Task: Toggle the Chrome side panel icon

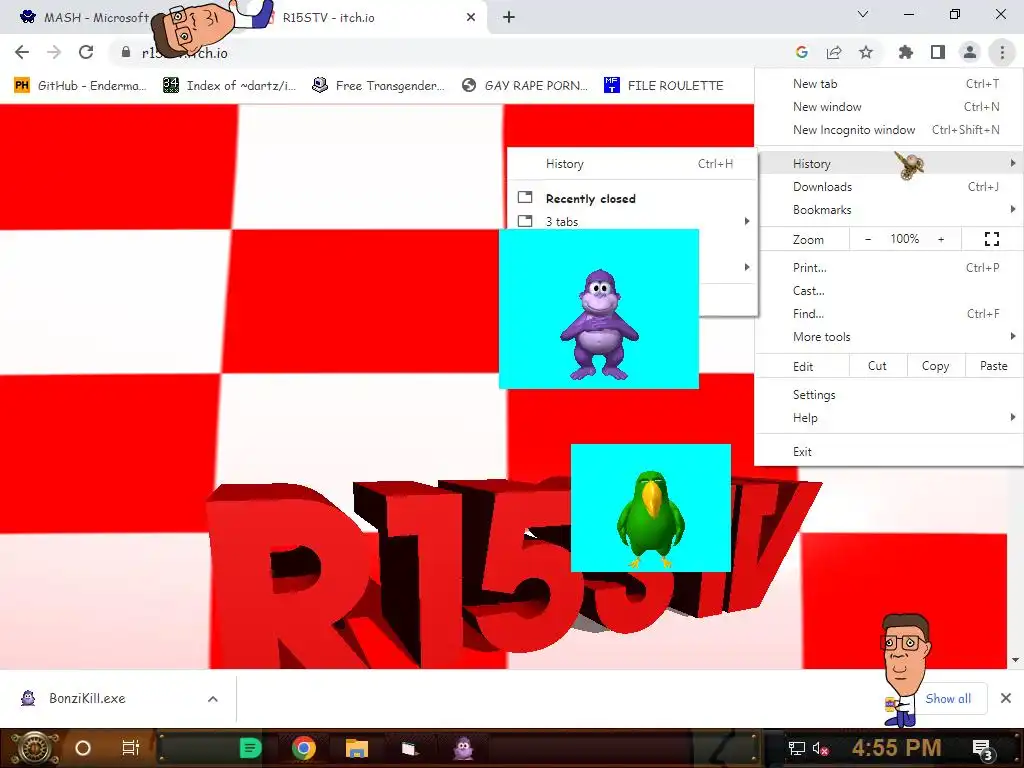Action: click(x=938, y=52)
